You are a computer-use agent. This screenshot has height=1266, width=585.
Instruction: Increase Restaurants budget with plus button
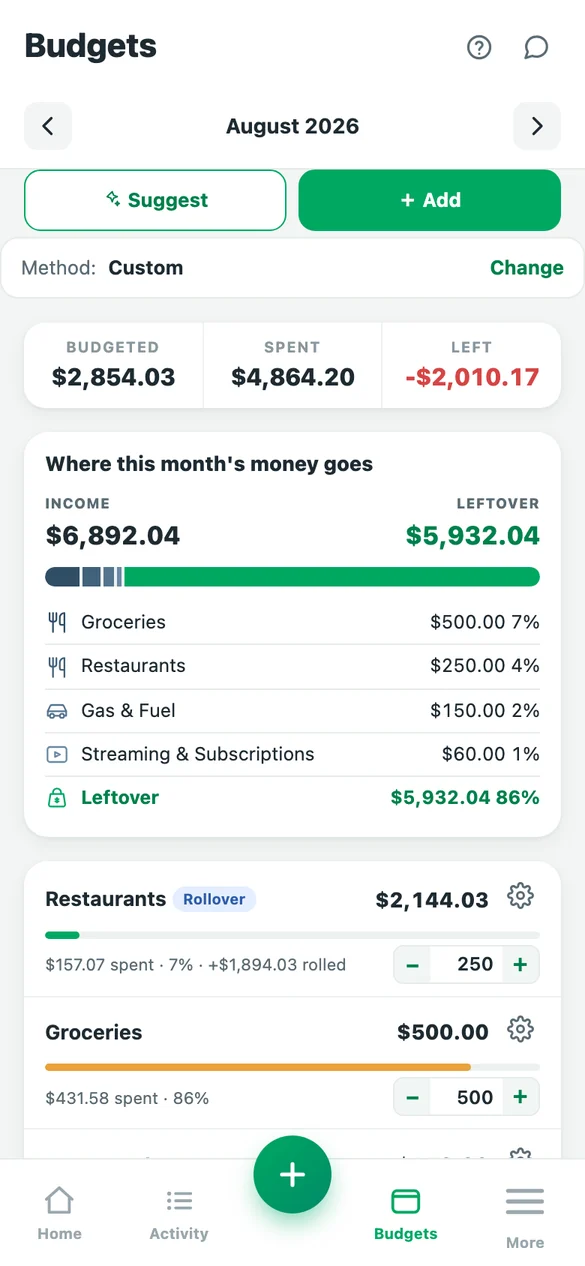[520, 965]
